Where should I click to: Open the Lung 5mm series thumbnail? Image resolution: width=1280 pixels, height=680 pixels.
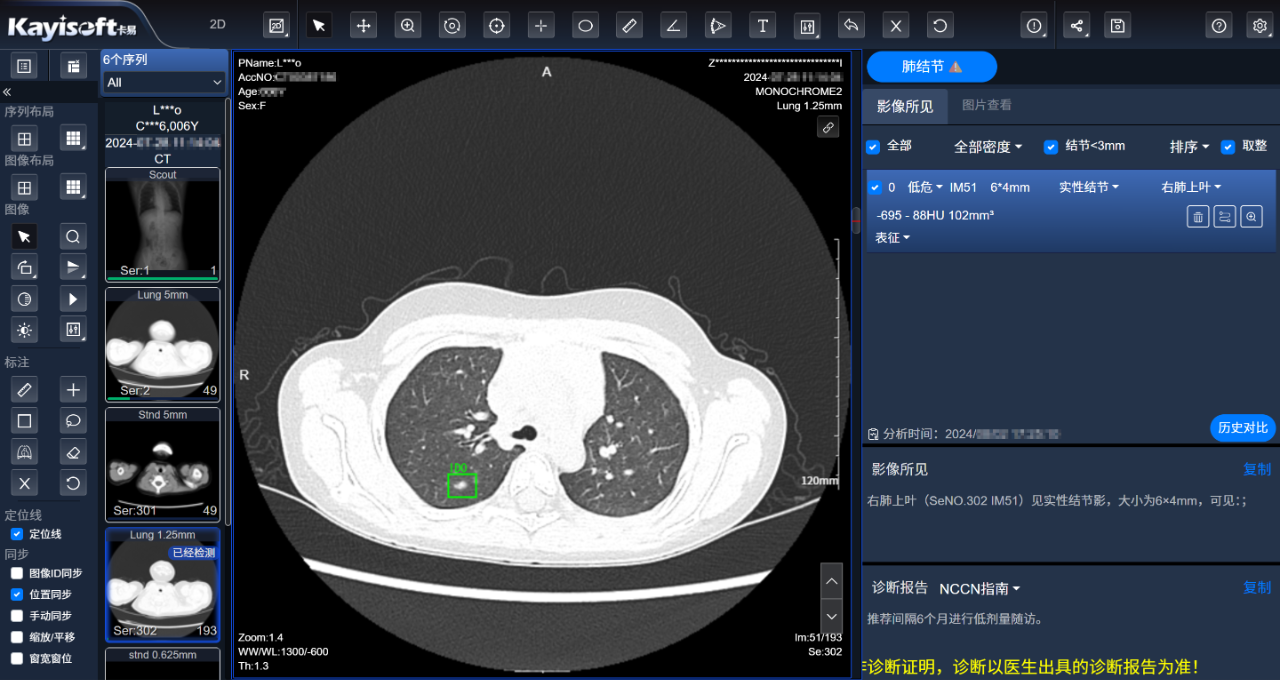[x=162, y=343]
